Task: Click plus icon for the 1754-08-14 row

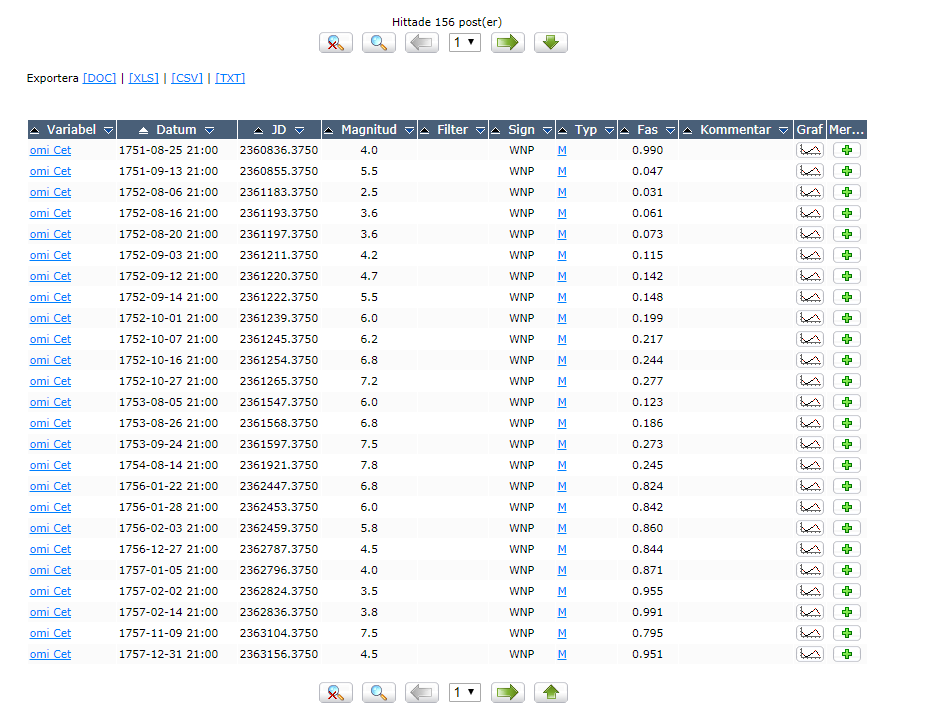Action: pos(847,465)
